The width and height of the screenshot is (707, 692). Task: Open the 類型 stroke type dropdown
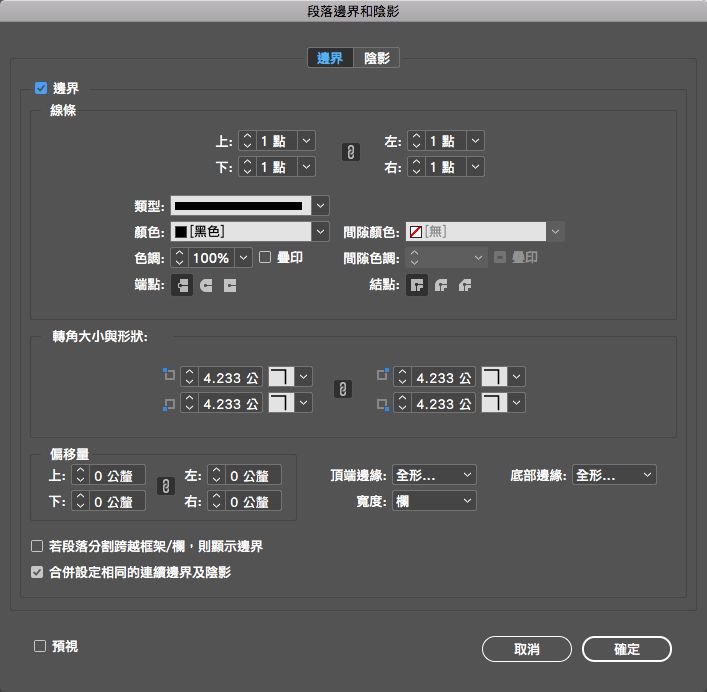320,206
